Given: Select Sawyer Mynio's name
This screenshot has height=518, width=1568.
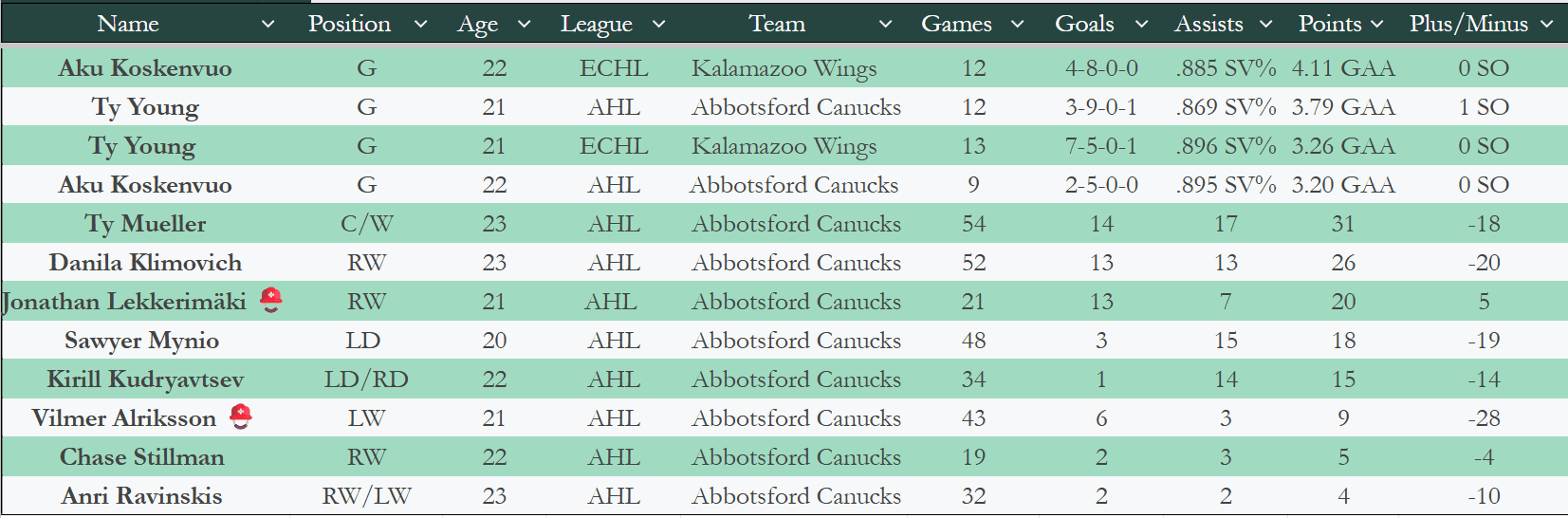Looking at the screenshot, I should (x=141, y=341).
